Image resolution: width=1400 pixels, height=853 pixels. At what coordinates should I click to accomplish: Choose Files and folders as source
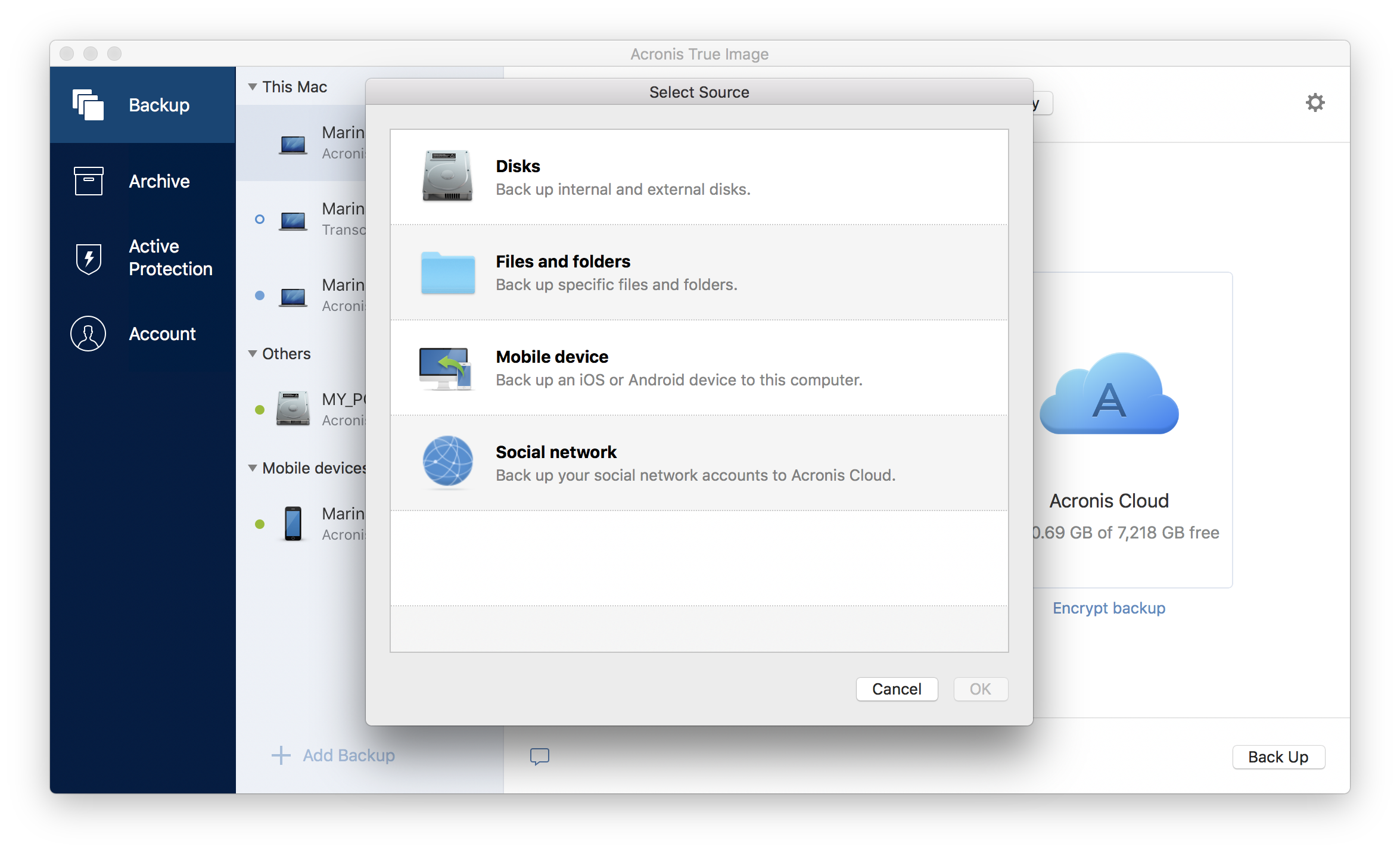pyautogui.click(x=699, y=273)
